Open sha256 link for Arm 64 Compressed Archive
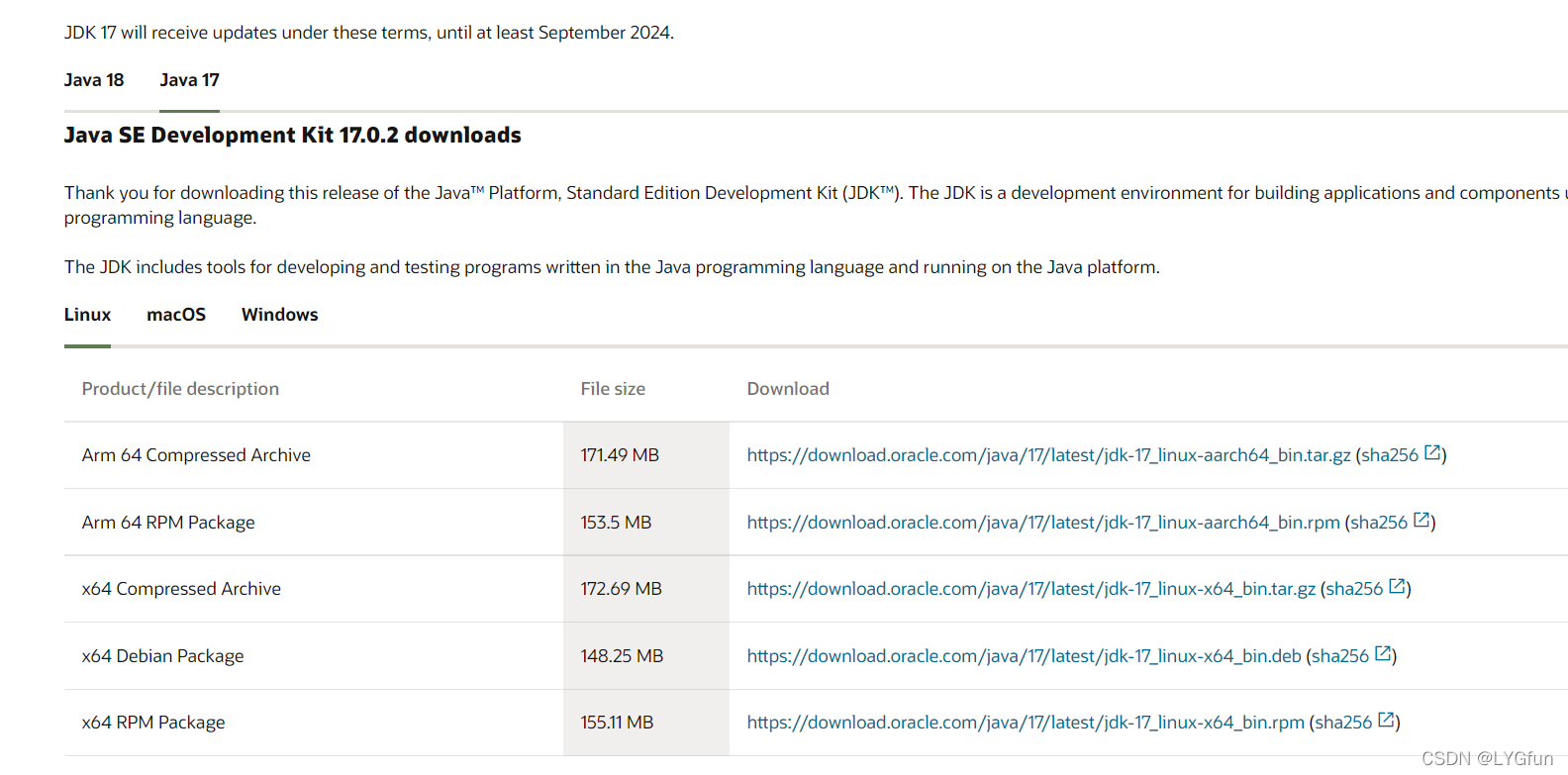The height and width of the screenshot is (775, 1568). (x=1390, y=455)
